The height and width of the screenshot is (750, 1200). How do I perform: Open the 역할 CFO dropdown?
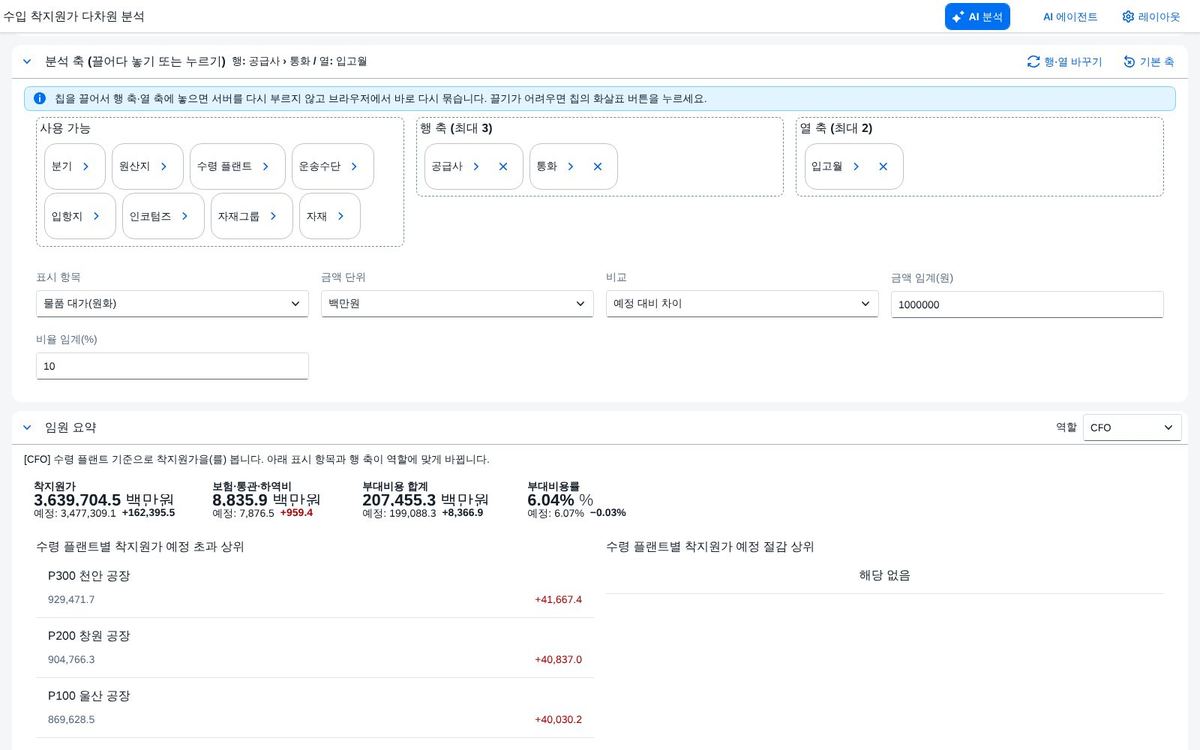1132,428
